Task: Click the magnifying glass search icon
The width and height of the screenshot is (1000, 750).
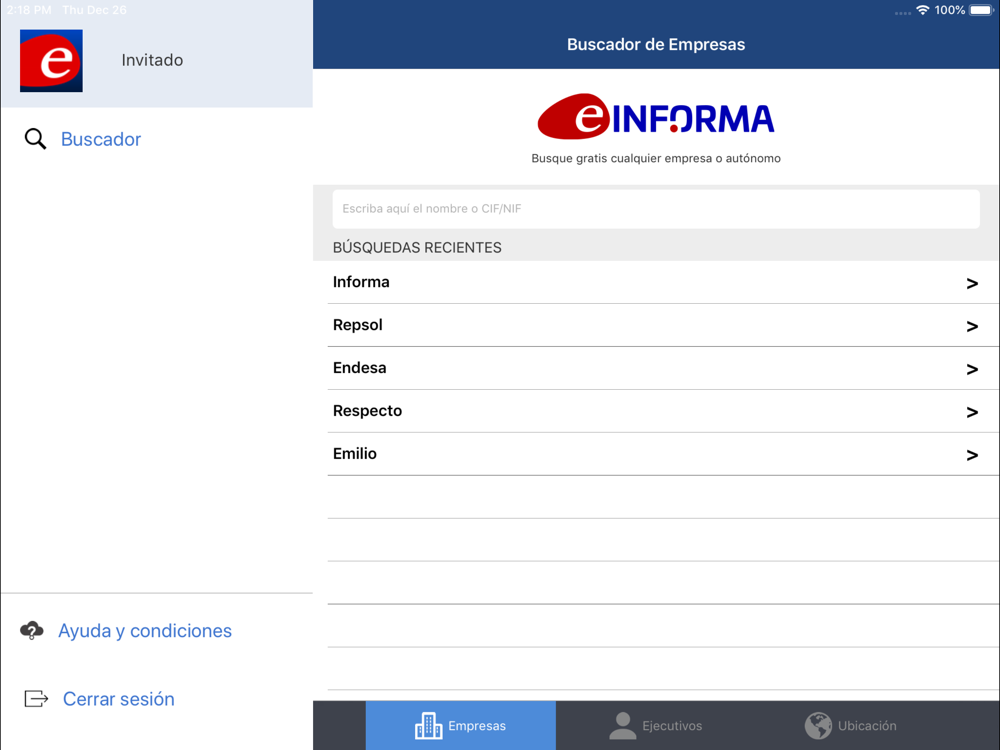Action: [35, 139]
